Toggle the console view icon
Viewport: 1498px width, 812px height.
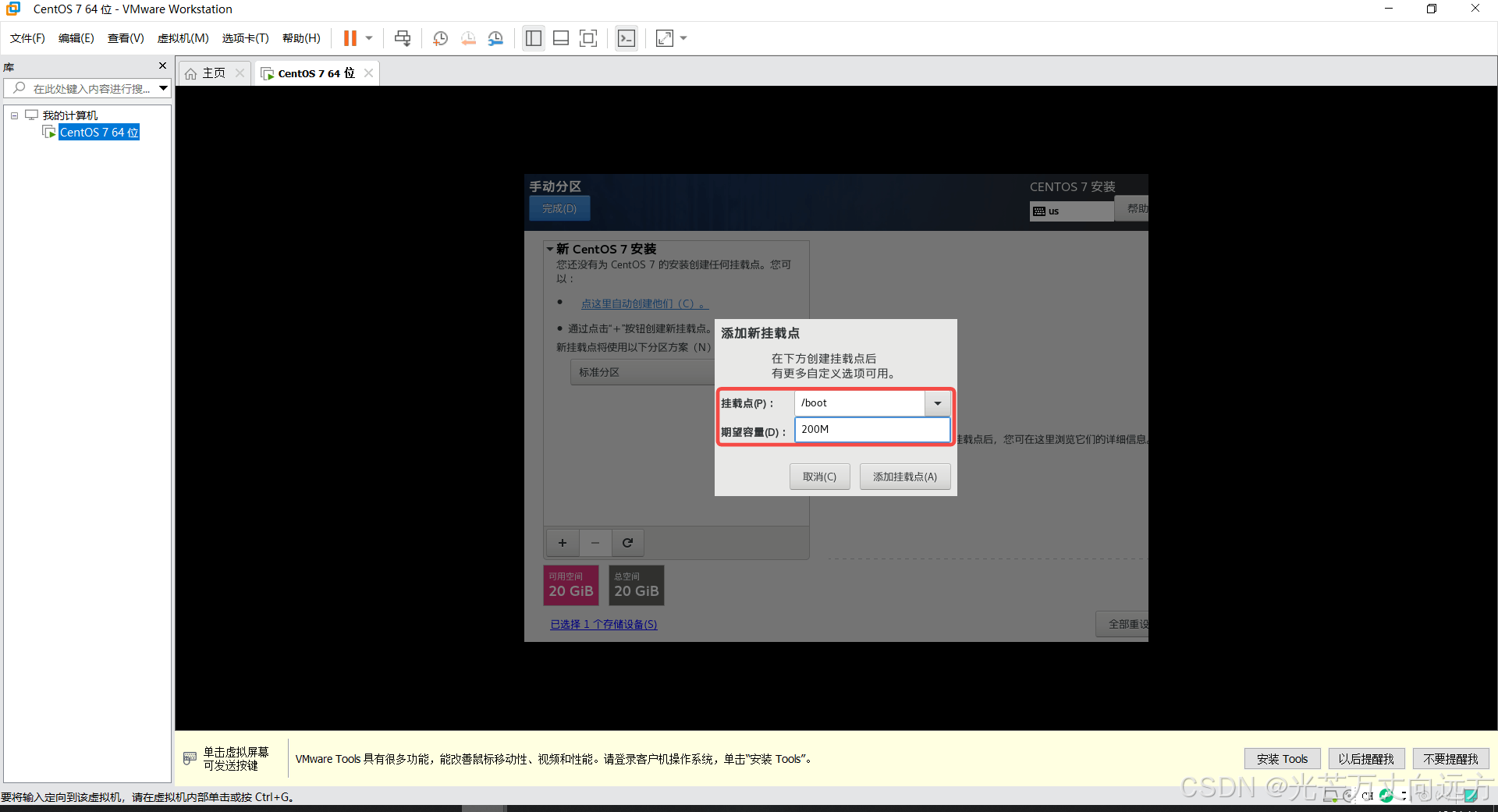point(627,38)
